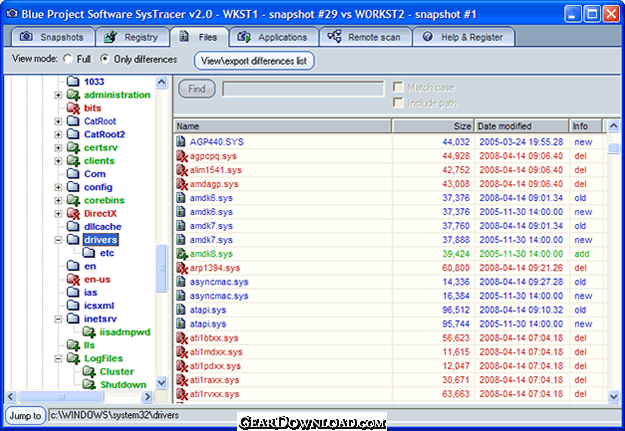The width and height of the screenshot is (625, 431).
Task: Click the amdagp.sys file row
Action: (389, 184)
